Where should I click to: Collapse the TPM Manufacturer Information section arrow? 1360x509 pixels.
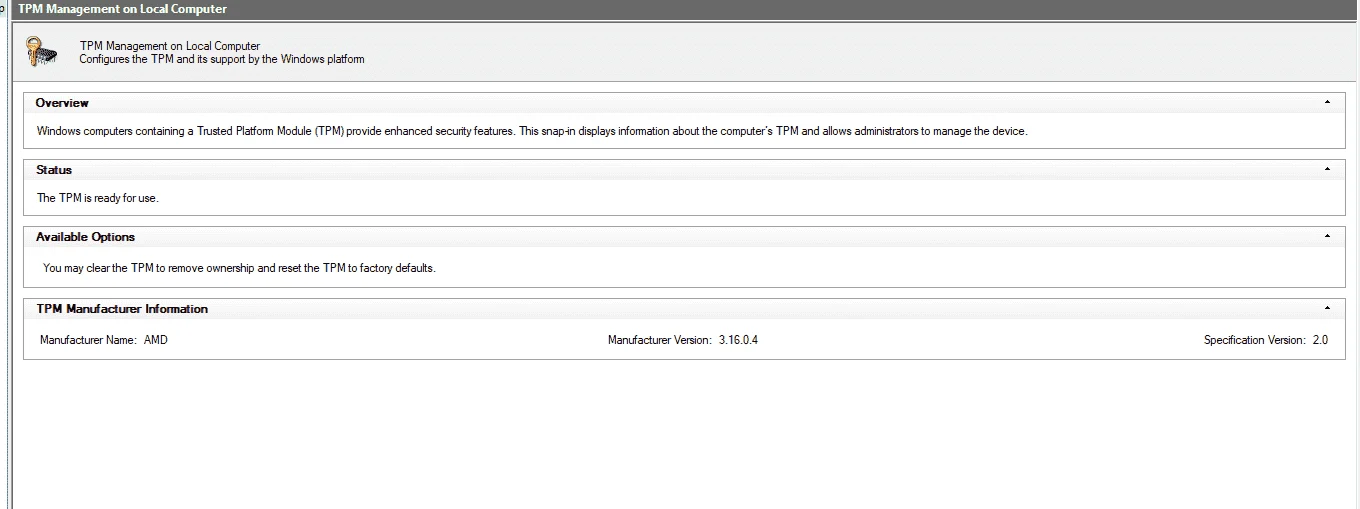1327,308
